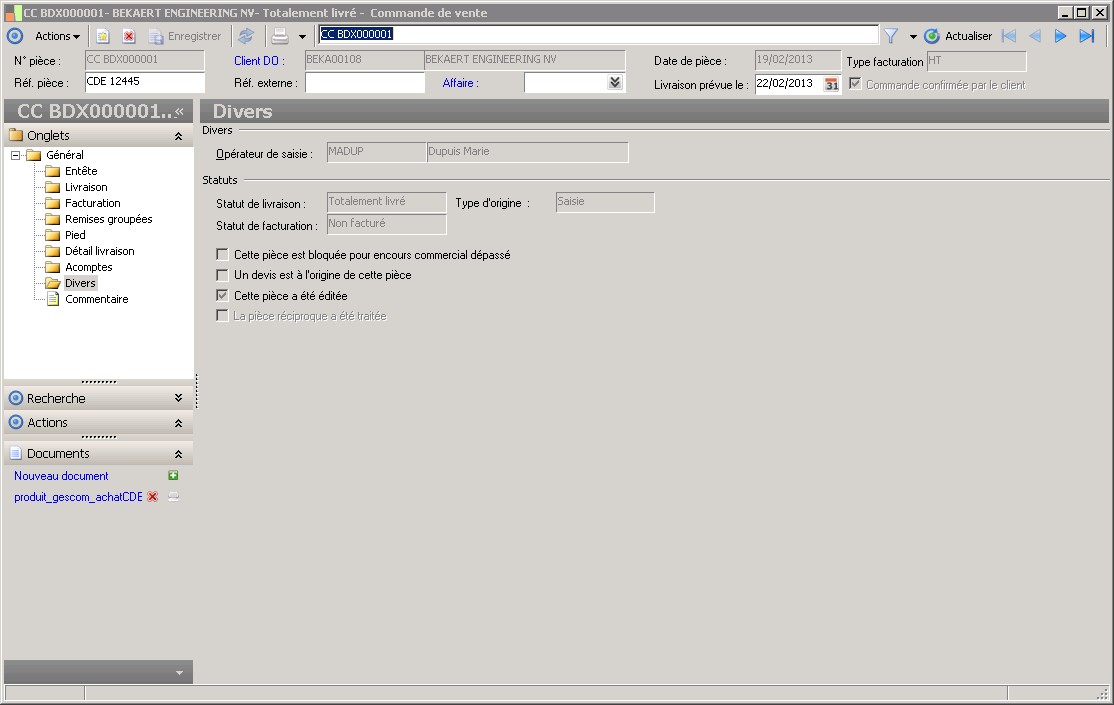This screenshot has width=1114, height=705.
Task: Open the Facturation tab in tree
Action: pos(92,203)
